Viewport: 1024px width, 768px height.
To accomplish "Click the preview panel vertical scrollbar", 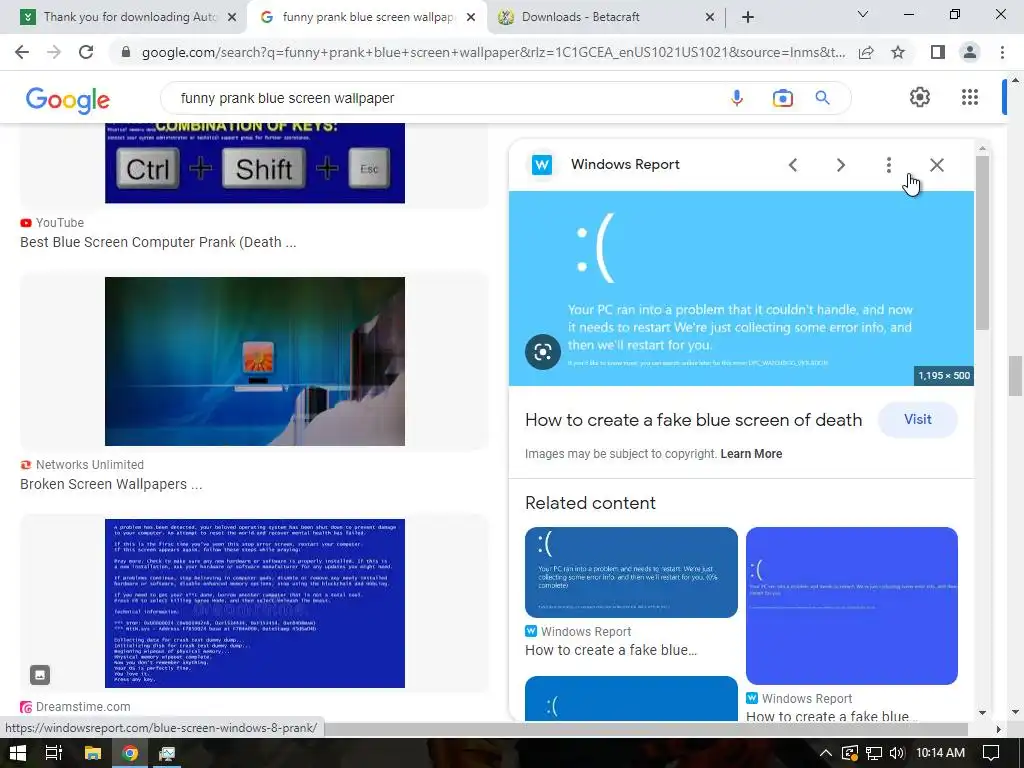I will [982, 242].
